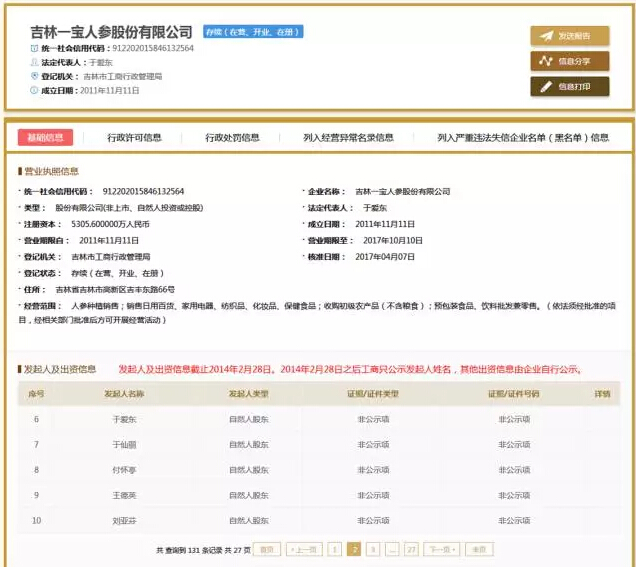Select the 基础信息 tab

click(44, 138)
